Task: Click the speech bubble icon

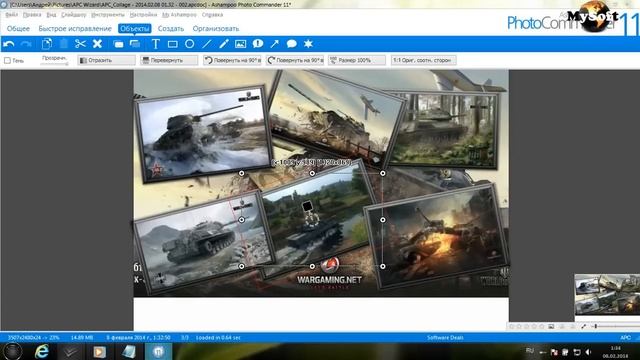Action: [291, 44]
